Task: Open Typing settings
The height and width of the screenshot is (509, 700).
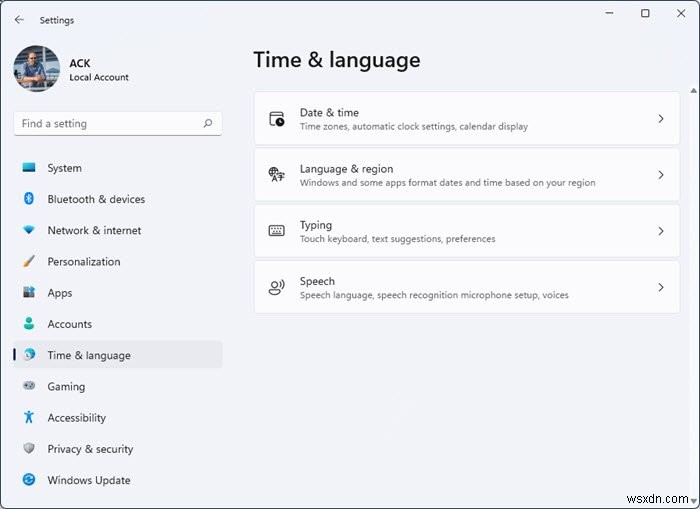Action: [x=467, y=231]
